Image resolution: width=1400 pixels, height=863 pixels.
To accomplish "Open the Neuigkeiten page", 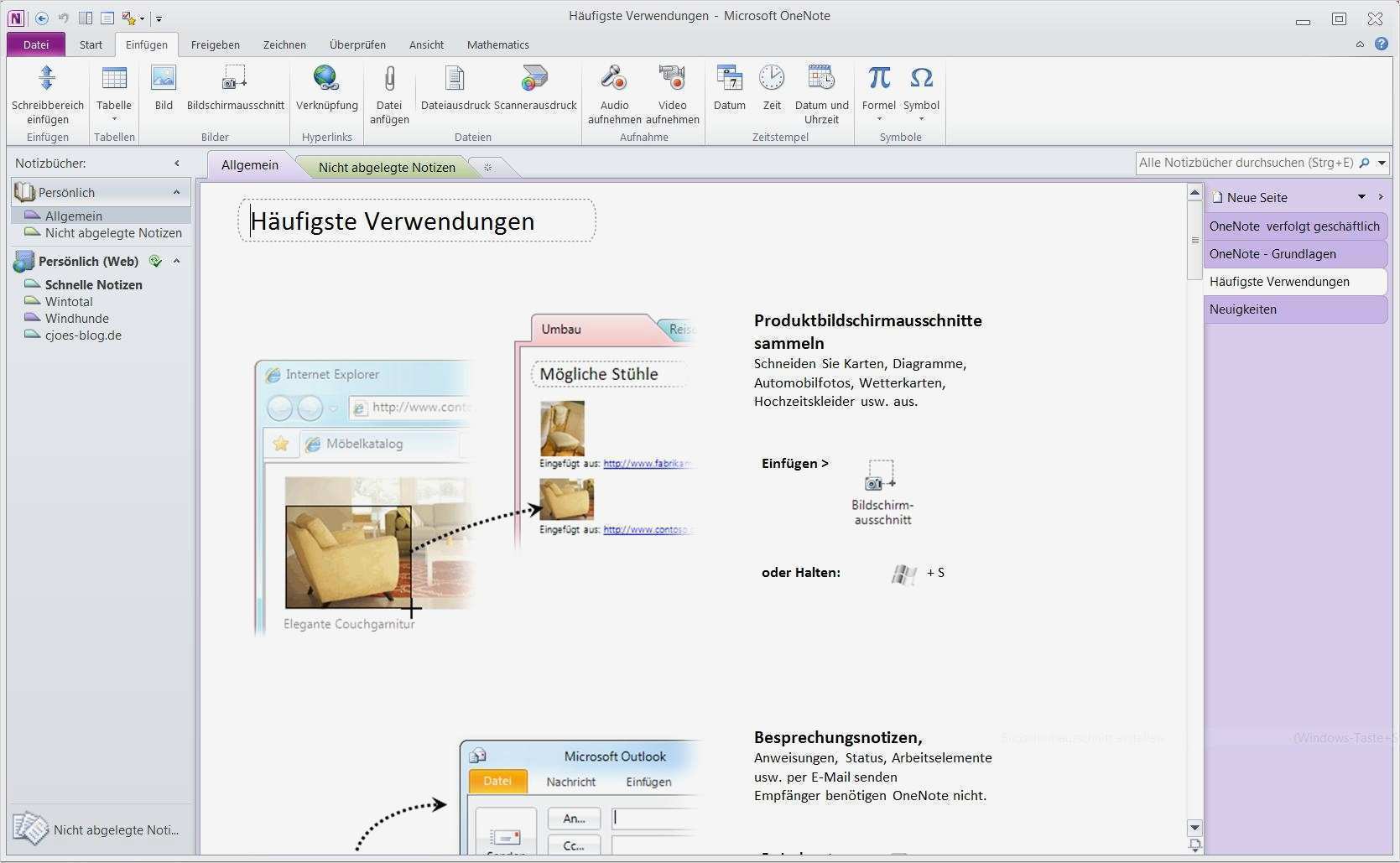I will [1294, 309].
